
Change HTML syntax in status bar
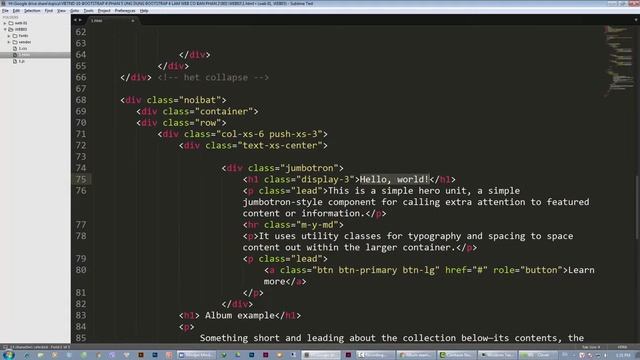622,347
